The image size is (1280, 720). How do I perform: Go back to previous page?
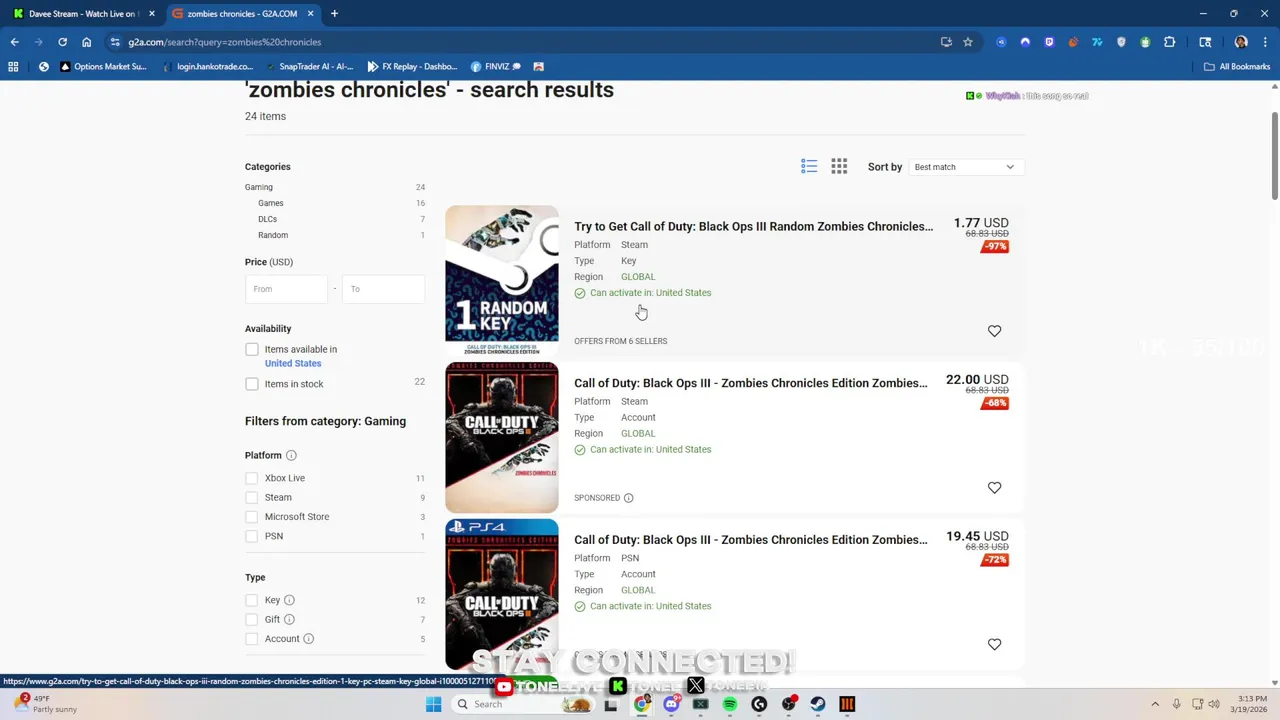tap(14, 42)
